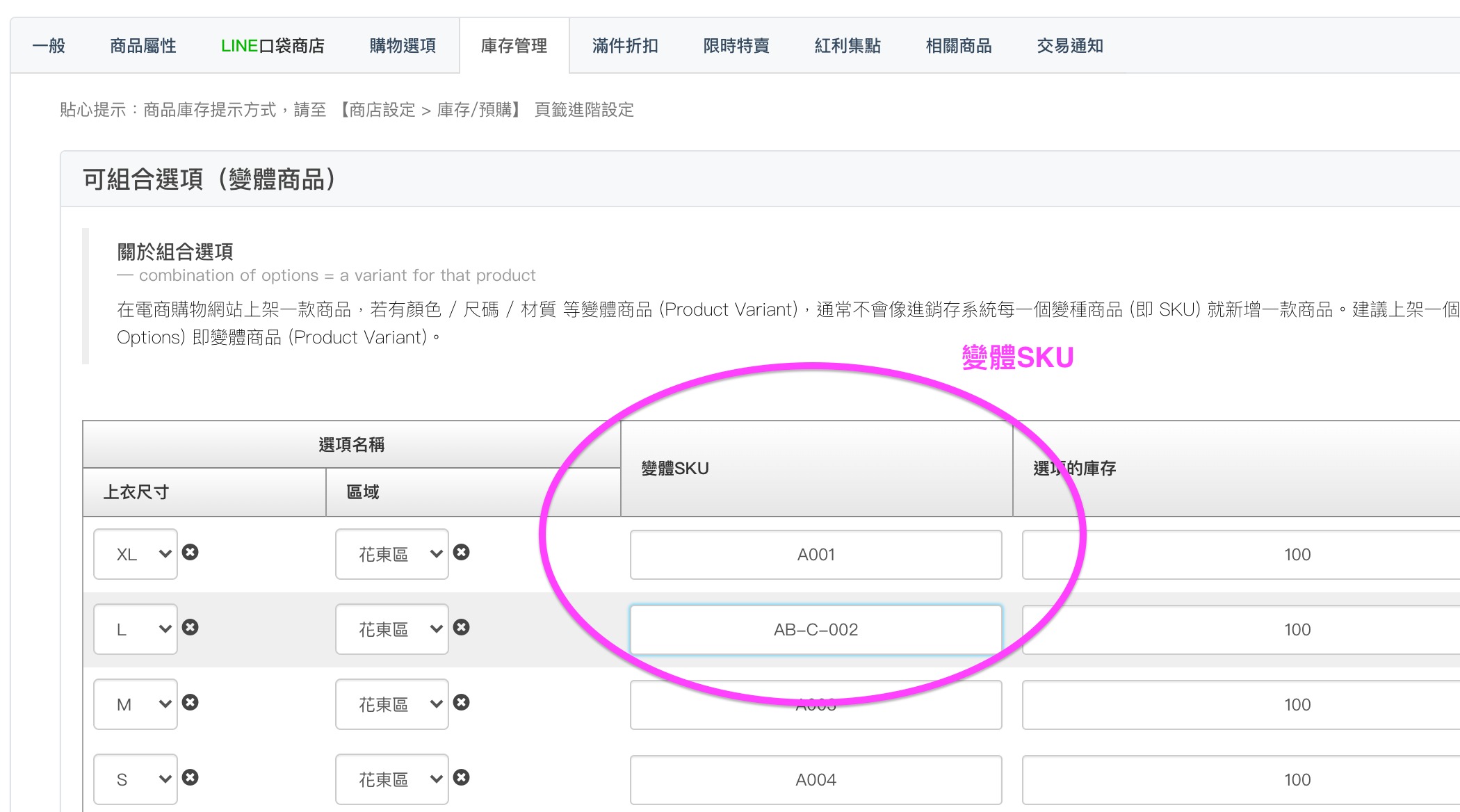Click stock field 100 in XL row
This screenshot has height=812, width=1460.
coord(1241,555)
